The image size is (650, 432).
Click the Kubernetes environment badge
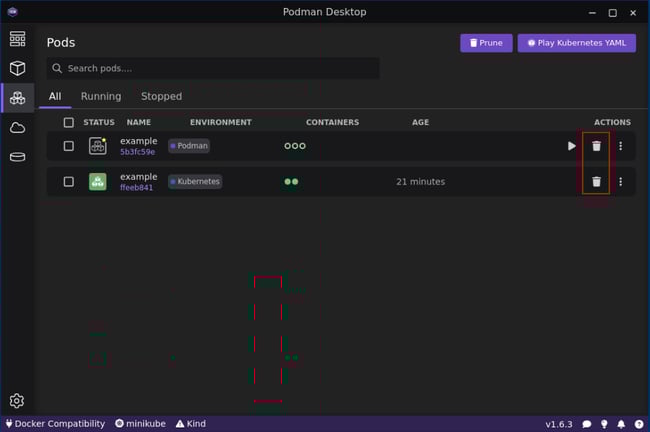tap(195, 182)
